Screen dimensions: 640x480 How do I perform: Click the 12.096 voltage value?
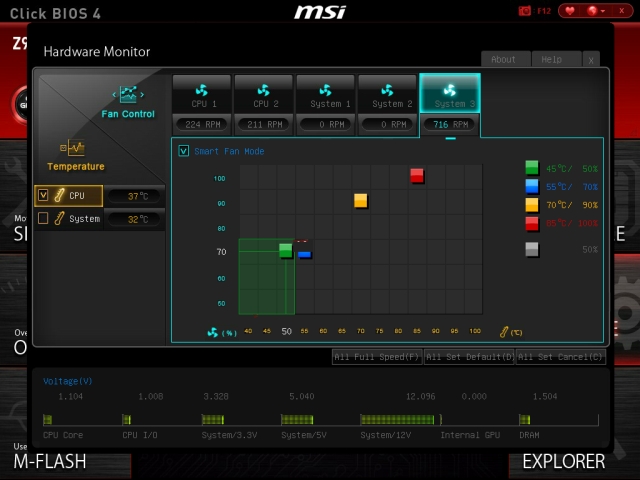pos(420,396)
